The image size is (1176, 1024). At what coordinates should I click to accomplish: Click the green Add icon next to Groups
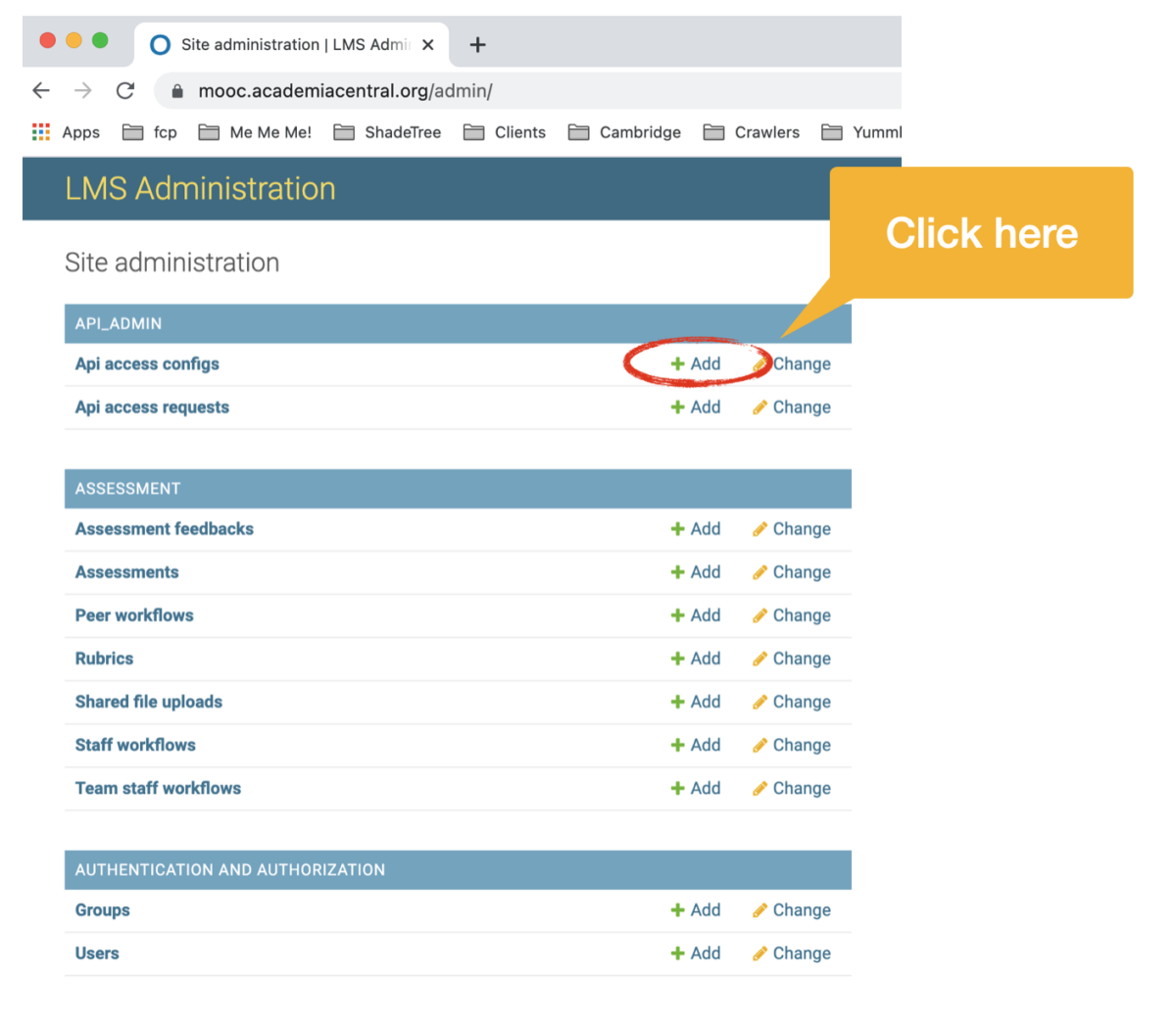click(675, 909)
